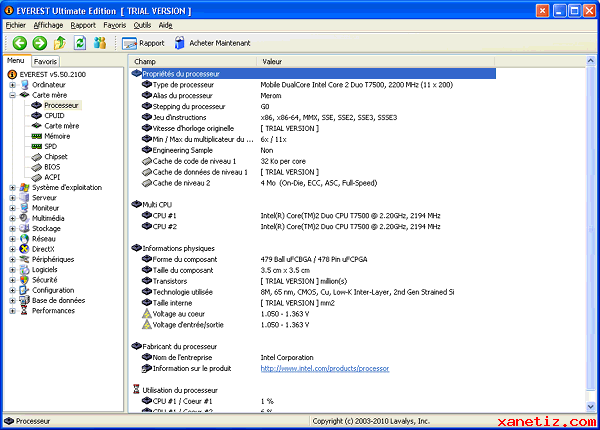Switch to the Menu tab

pyautogui.click(x=16, y=60)
